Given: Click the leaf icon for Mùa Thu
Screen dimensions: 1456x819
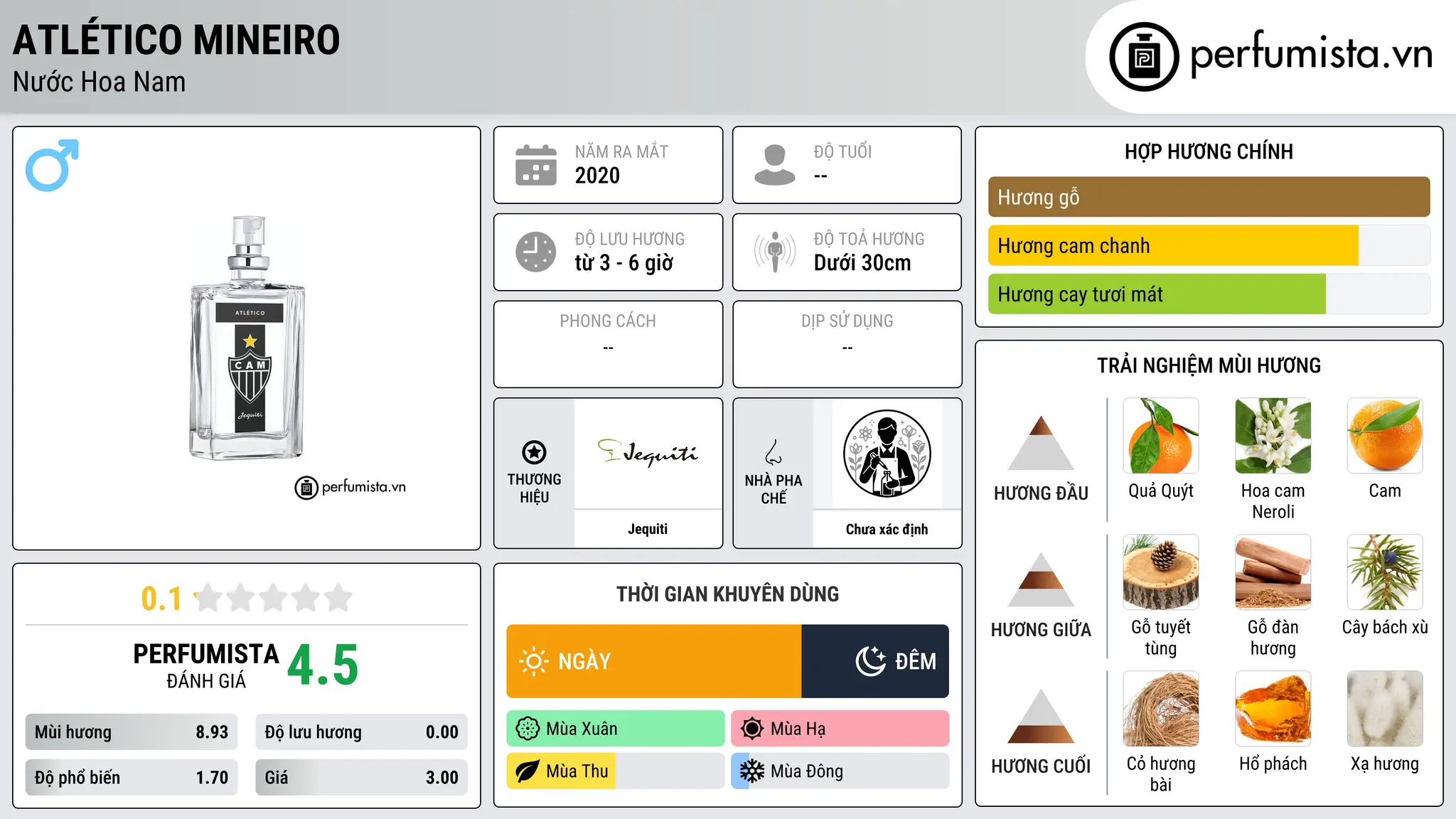Looking at the screenshot, I should coord(528,771).
